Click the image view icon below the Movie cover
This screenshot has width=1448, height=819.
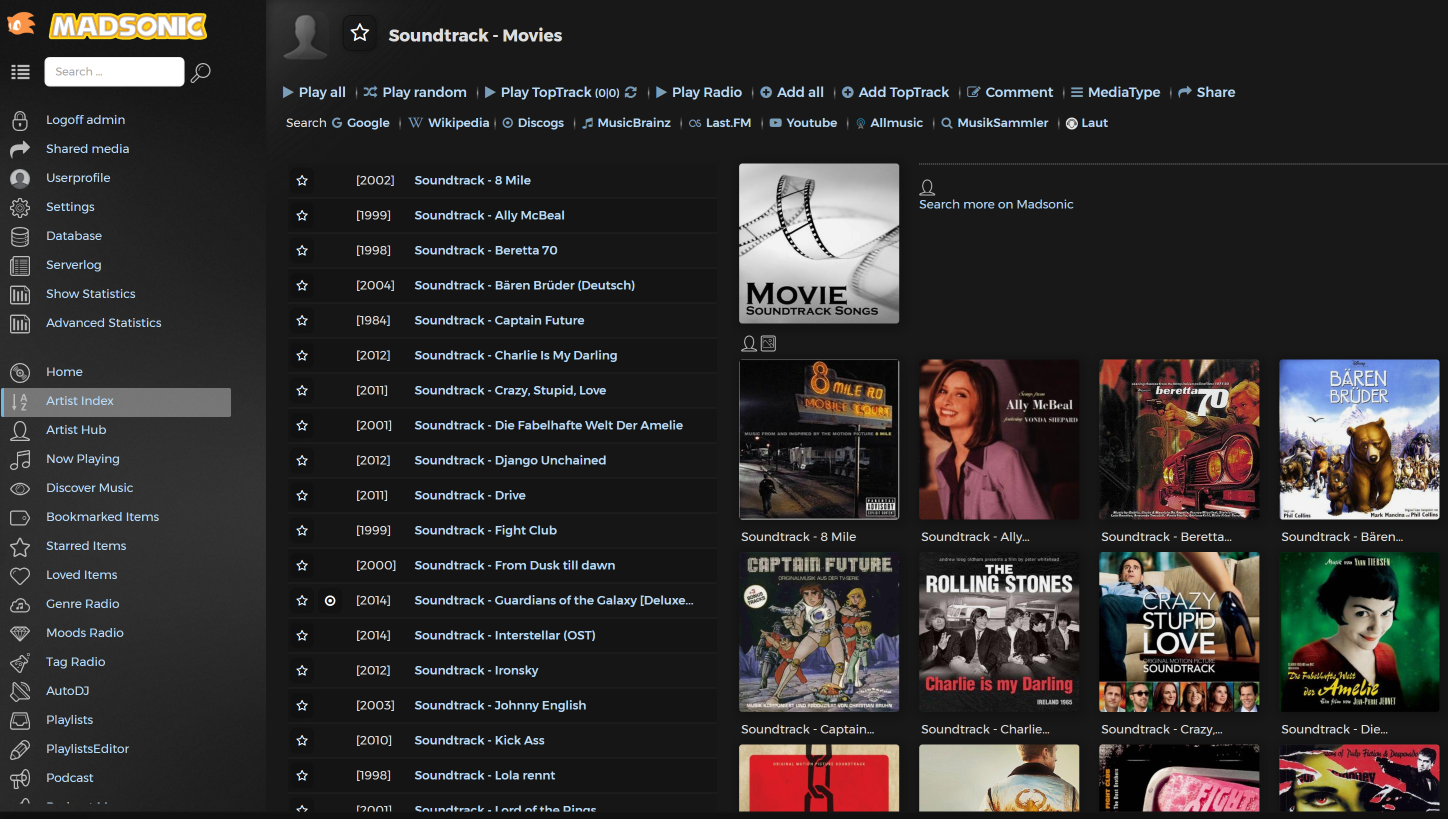pos(768,344)
